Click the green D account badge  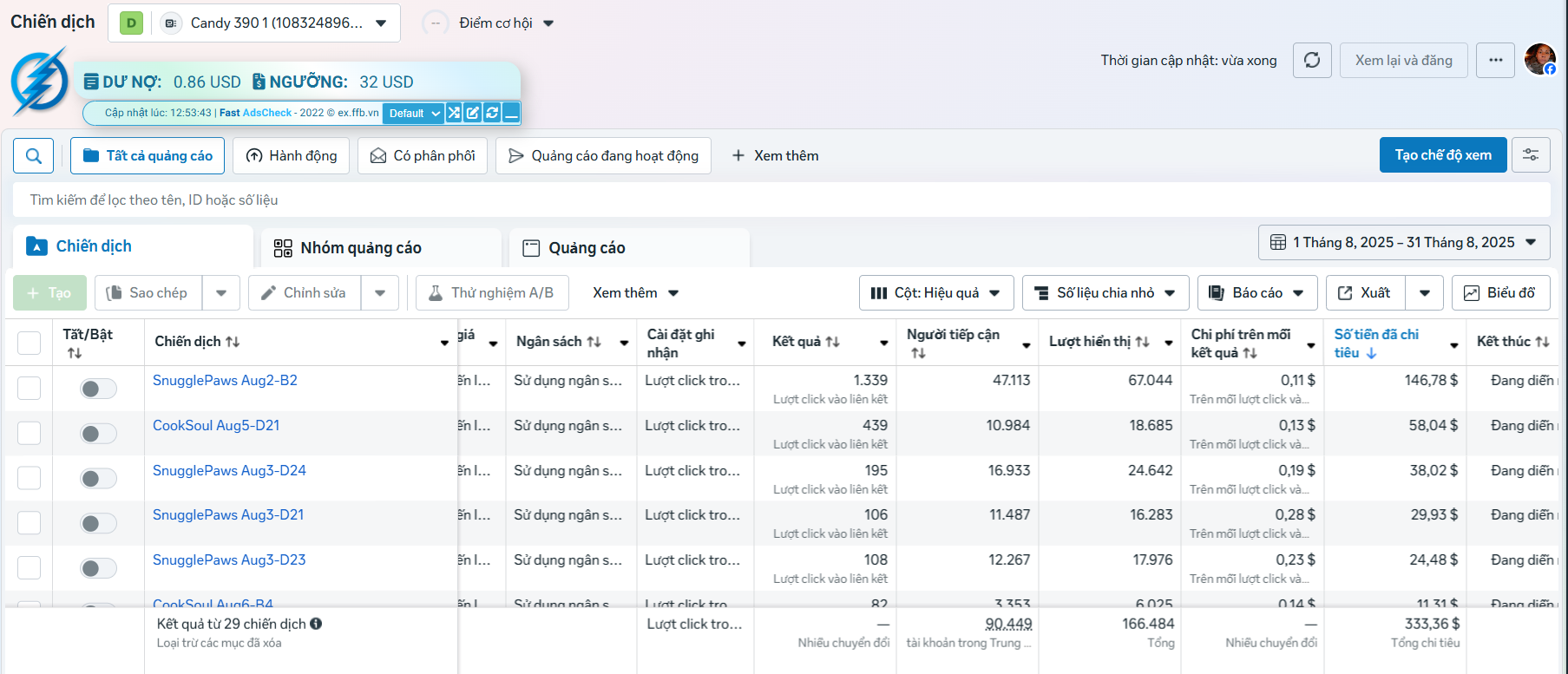click(131, 23)
